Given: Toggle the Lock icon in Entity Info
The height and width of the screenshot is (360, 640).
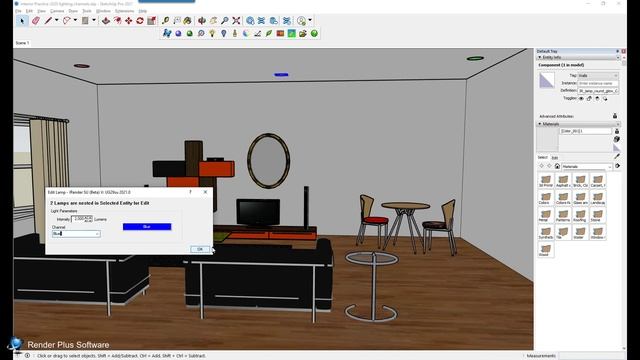Looking at the screenshot, I should click(589, 98).
